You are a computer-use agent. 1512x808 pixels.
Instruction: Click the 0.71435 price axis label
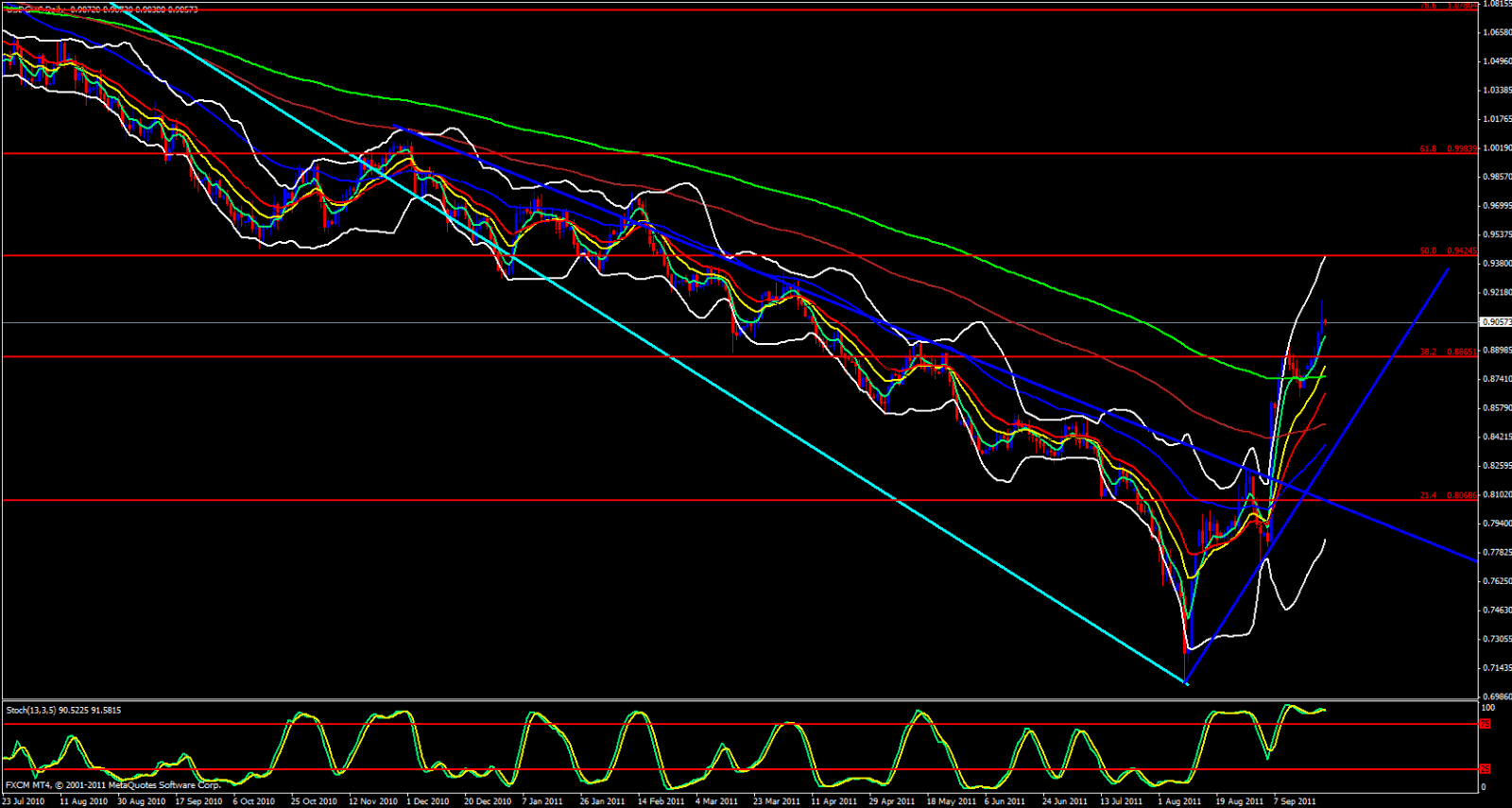click(1496, 668)
